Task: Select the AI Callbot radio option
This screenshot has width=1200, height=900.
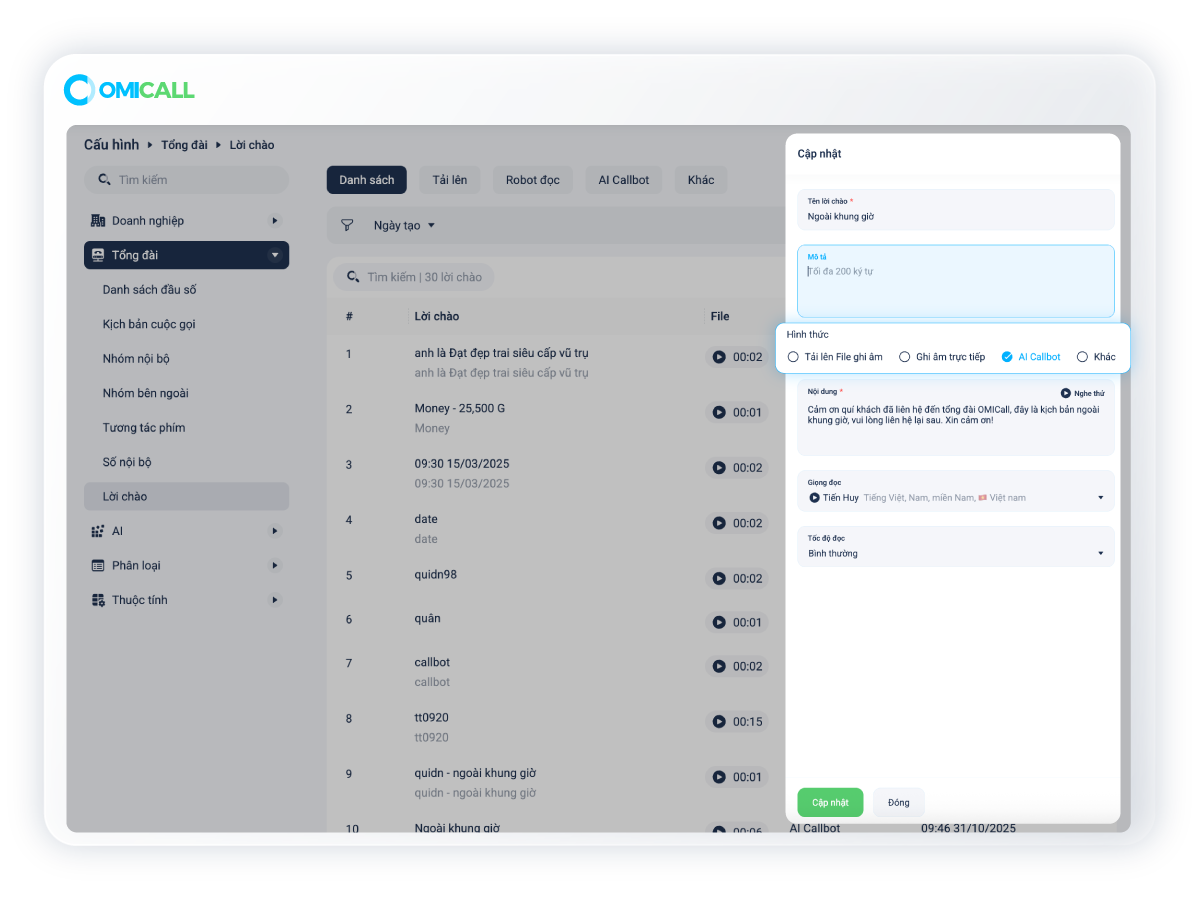Action: (1007, 357)
